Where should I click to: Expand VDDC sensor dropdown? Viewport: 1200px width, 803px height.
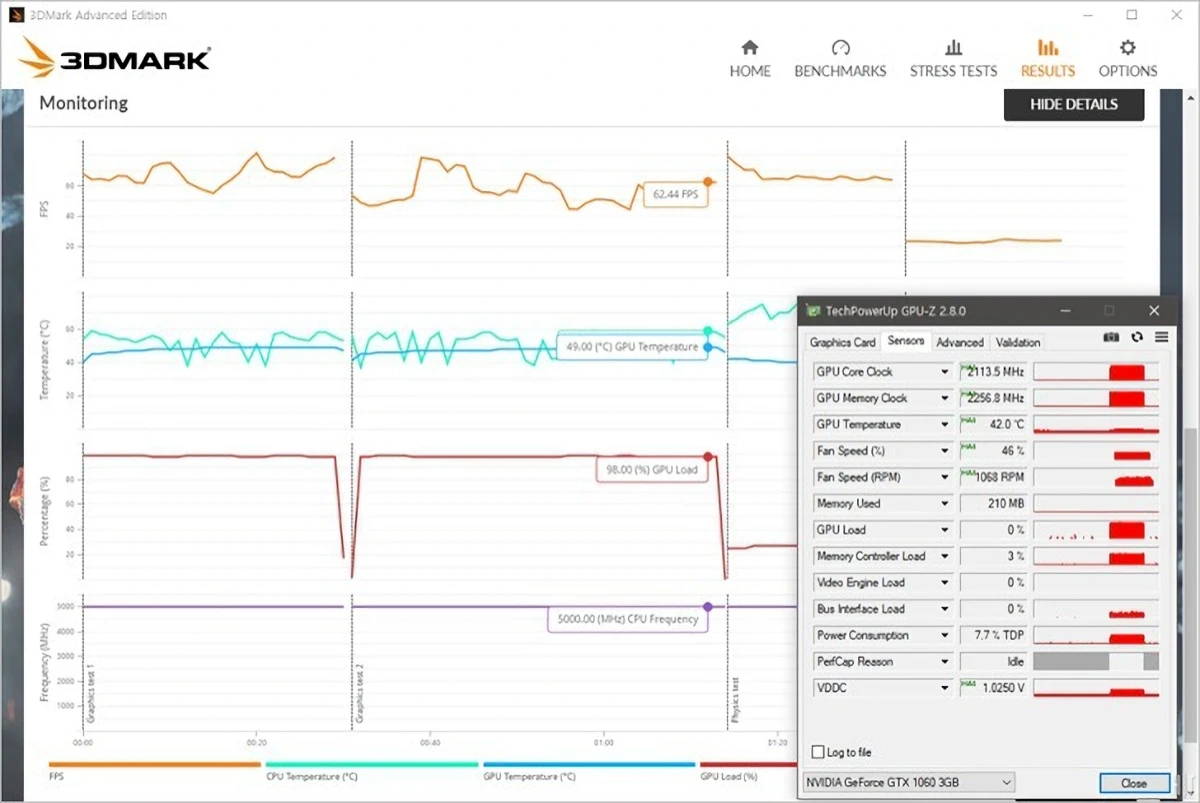click(944, 688)
